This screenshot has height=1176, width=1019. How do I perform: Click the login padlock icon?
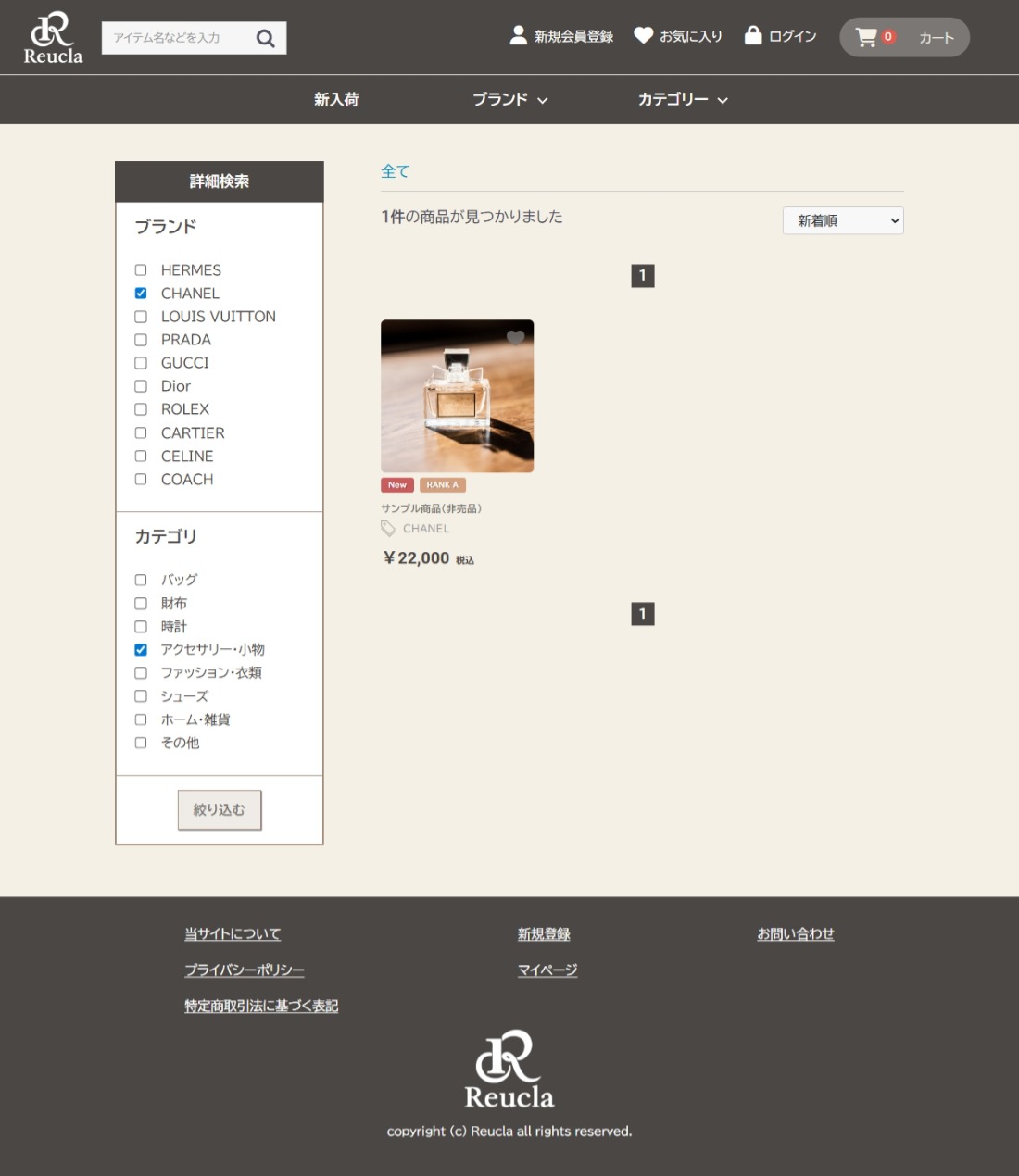tap(753, 35)
